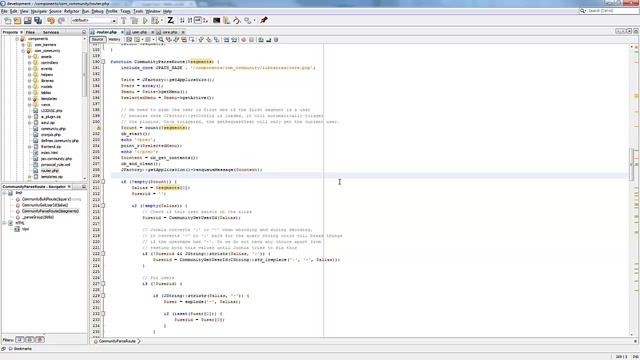Click the Debug Project icon
The height and width of the screenshot is (360, 640).
[x=155, y=20]
